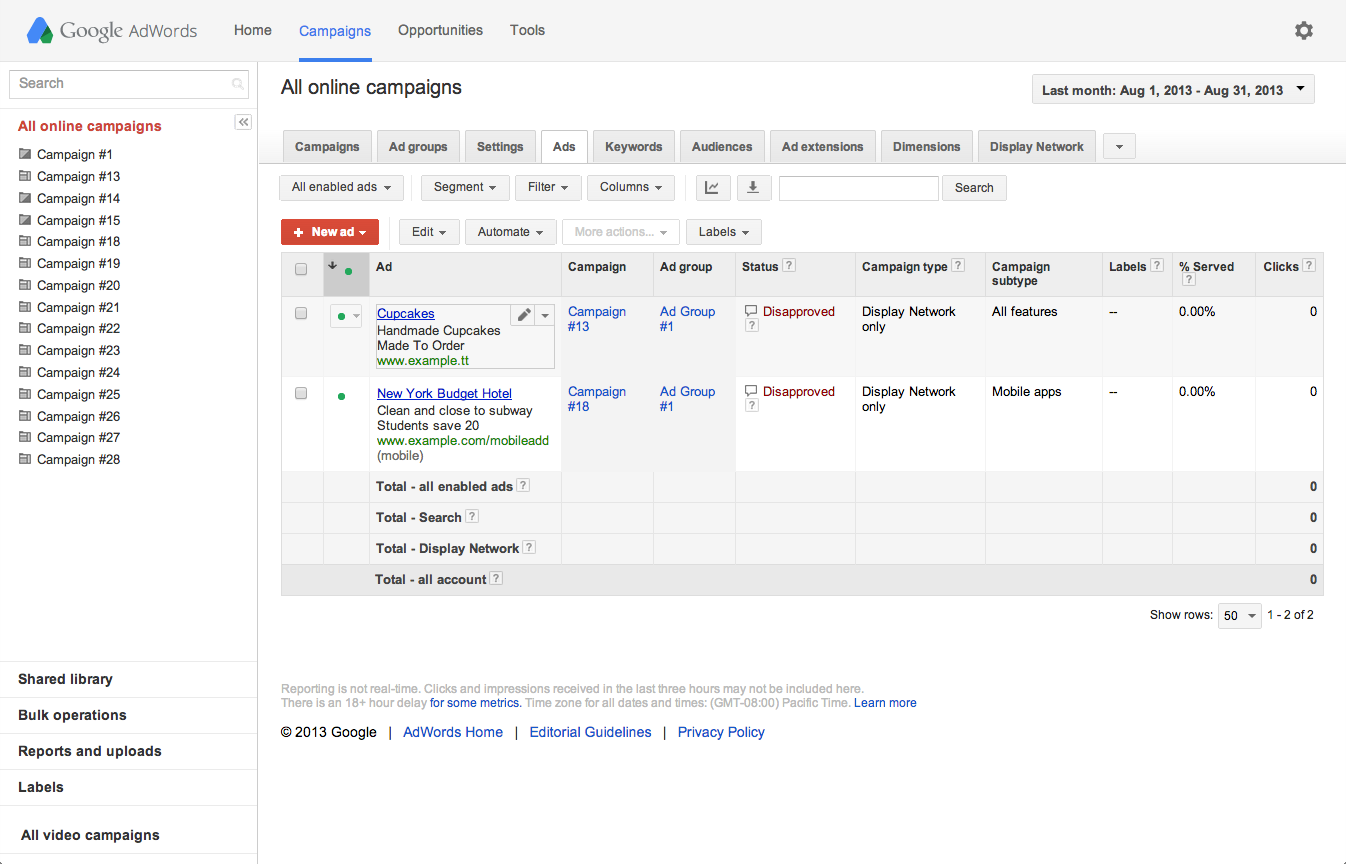Click the chart graph toggle icon
This screenshot has width=1346, height=864.
click(x=712, y=187)
